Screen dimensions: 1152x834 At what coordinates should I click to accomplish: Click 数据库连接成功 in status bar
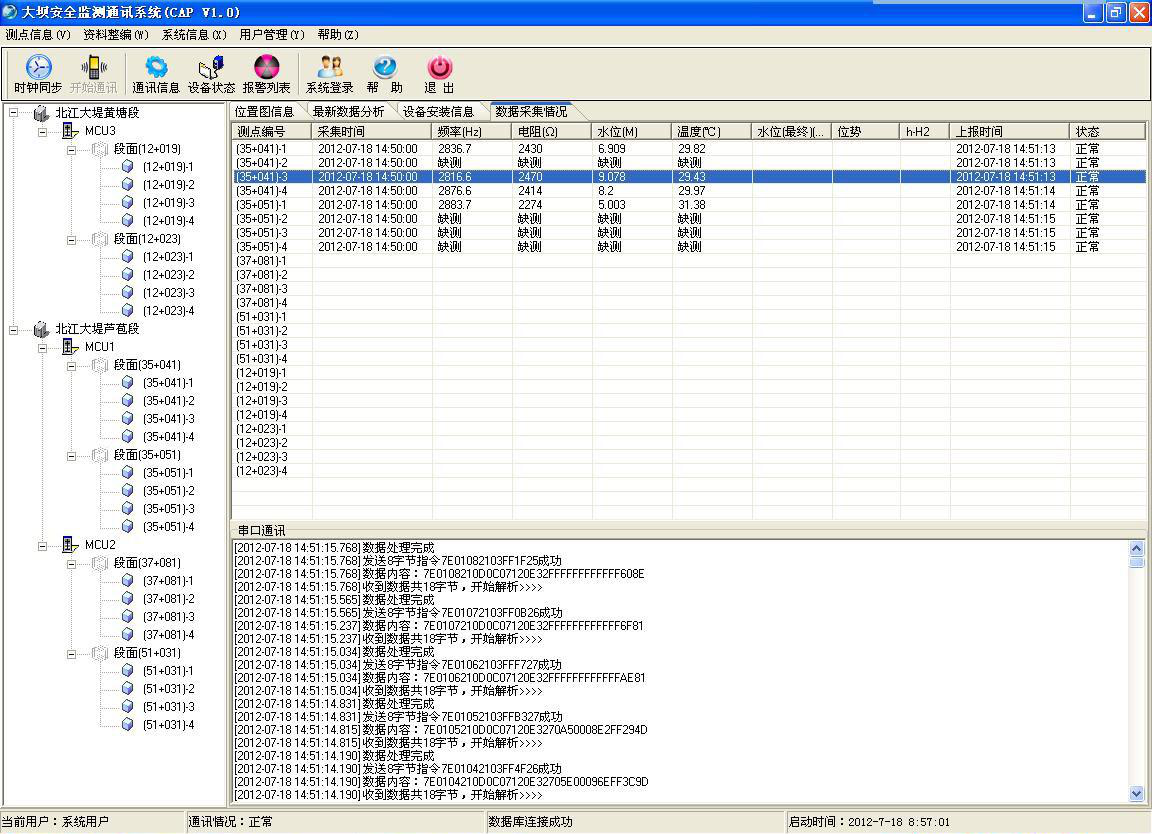click(530, 822)
